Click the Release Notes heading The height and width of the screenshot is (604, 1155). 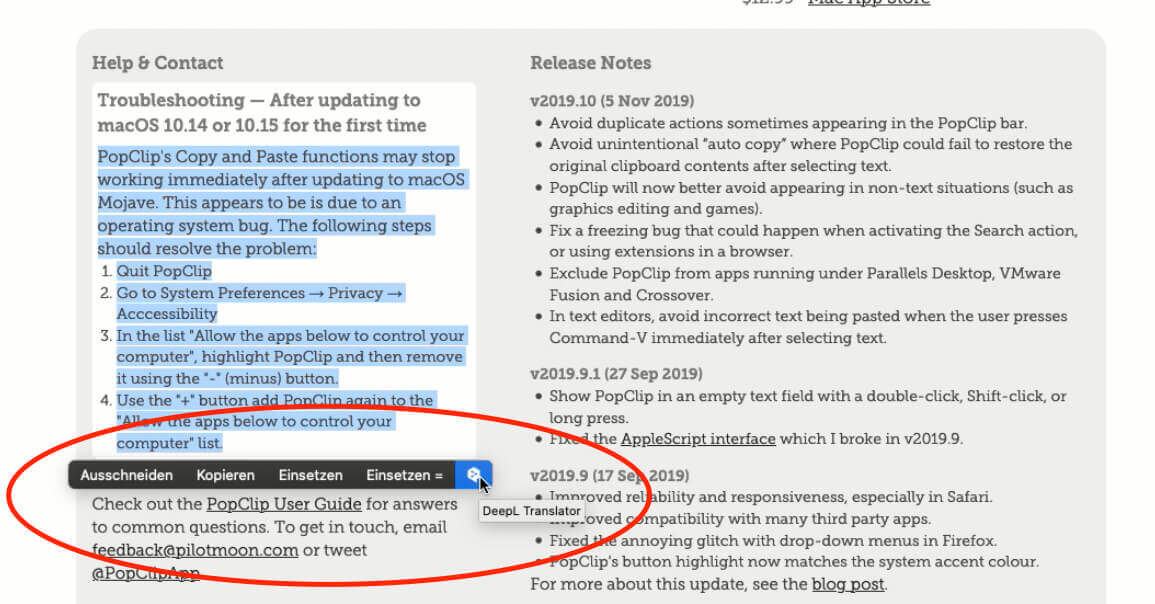591,63
